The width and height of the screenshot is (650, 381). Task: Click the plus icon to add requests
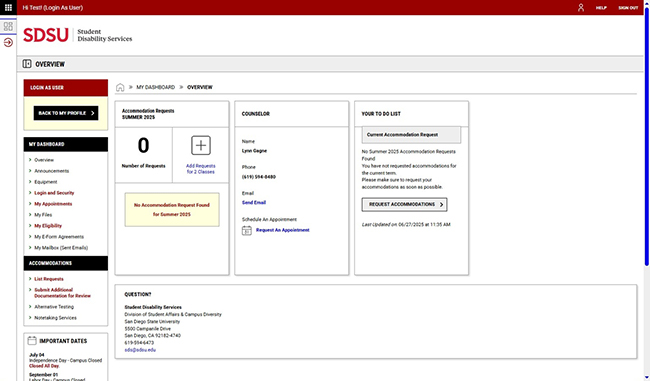(x=201, y=146)
